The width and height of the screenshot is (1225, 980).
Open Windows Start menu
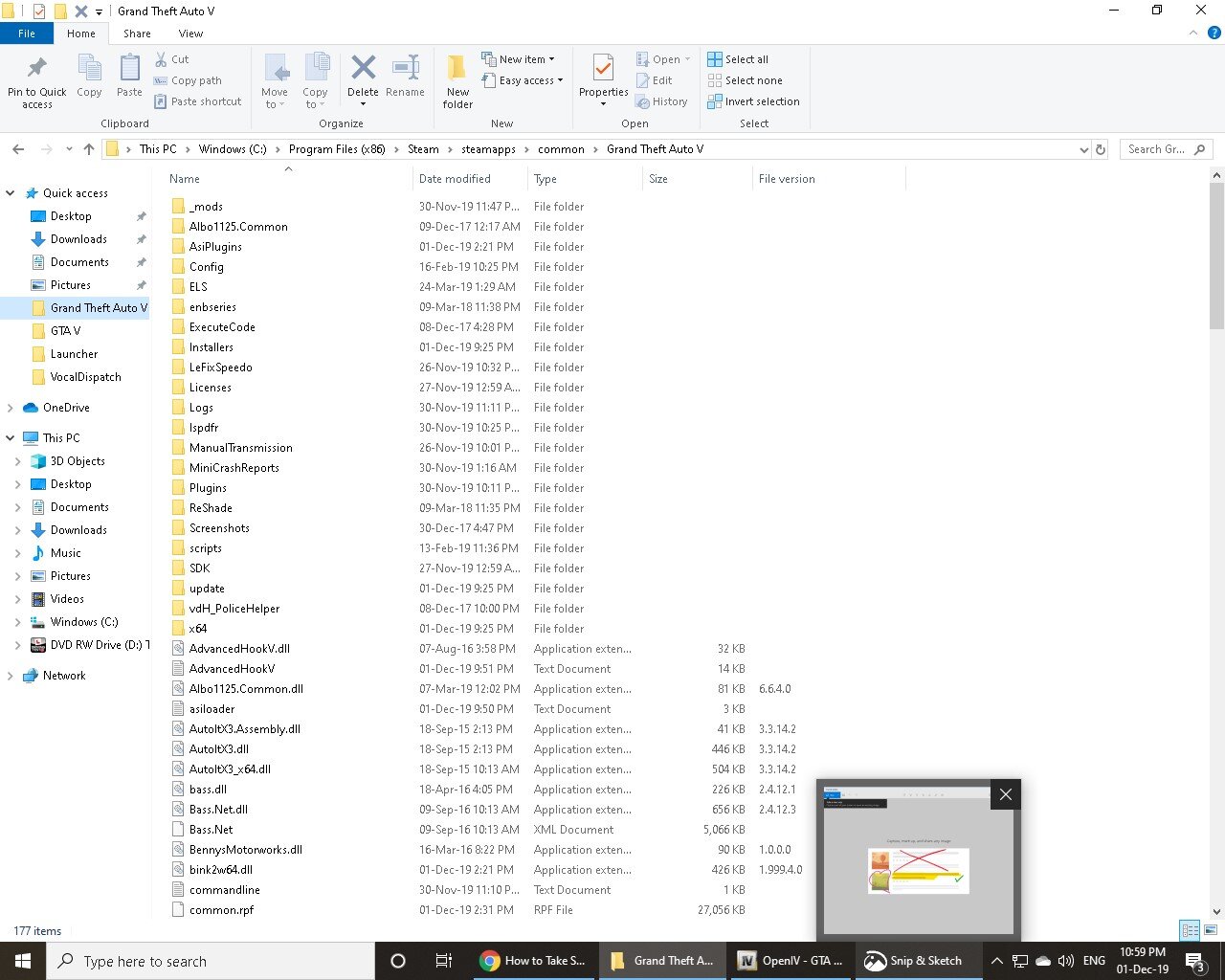[23, 961]
